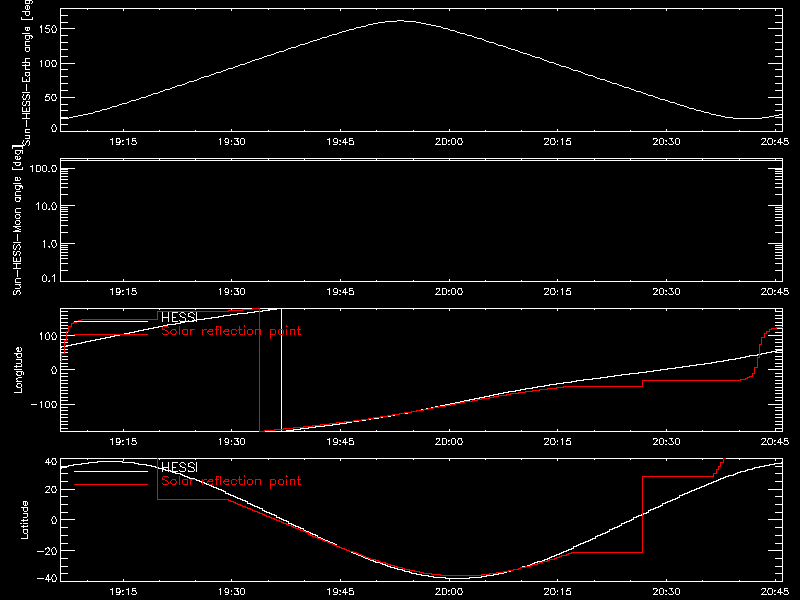Click Solar reflection point legend in Longitude plot

231,331
